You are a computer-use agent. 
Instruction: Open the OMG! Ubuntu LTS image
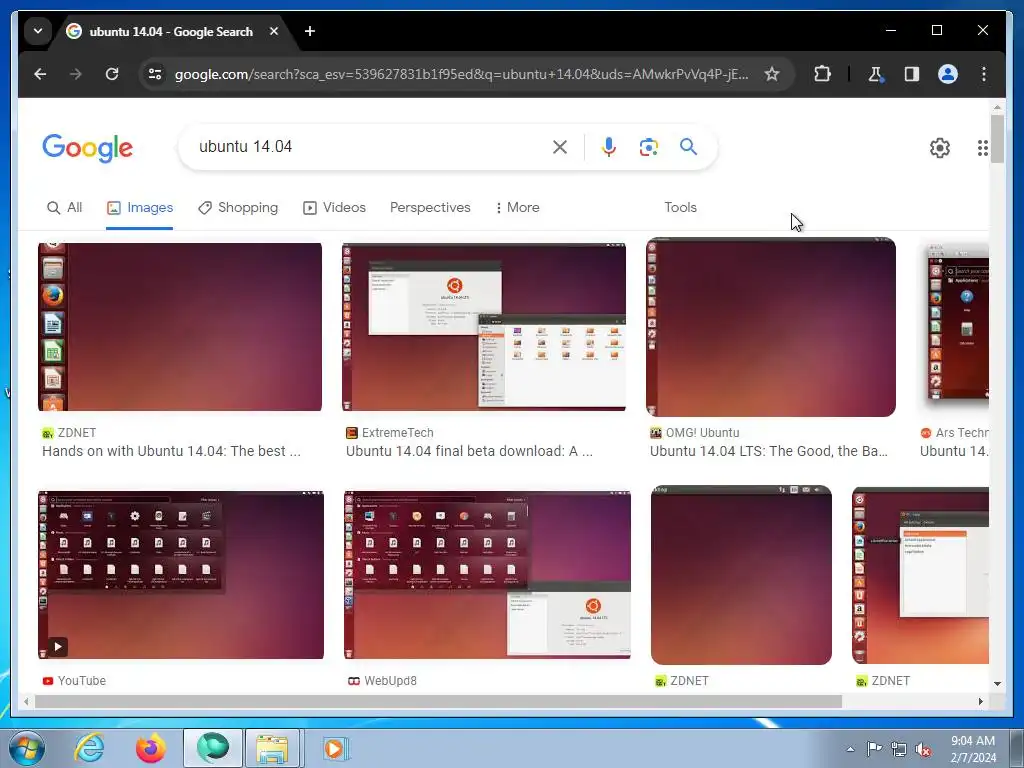[x=771, y=327]
